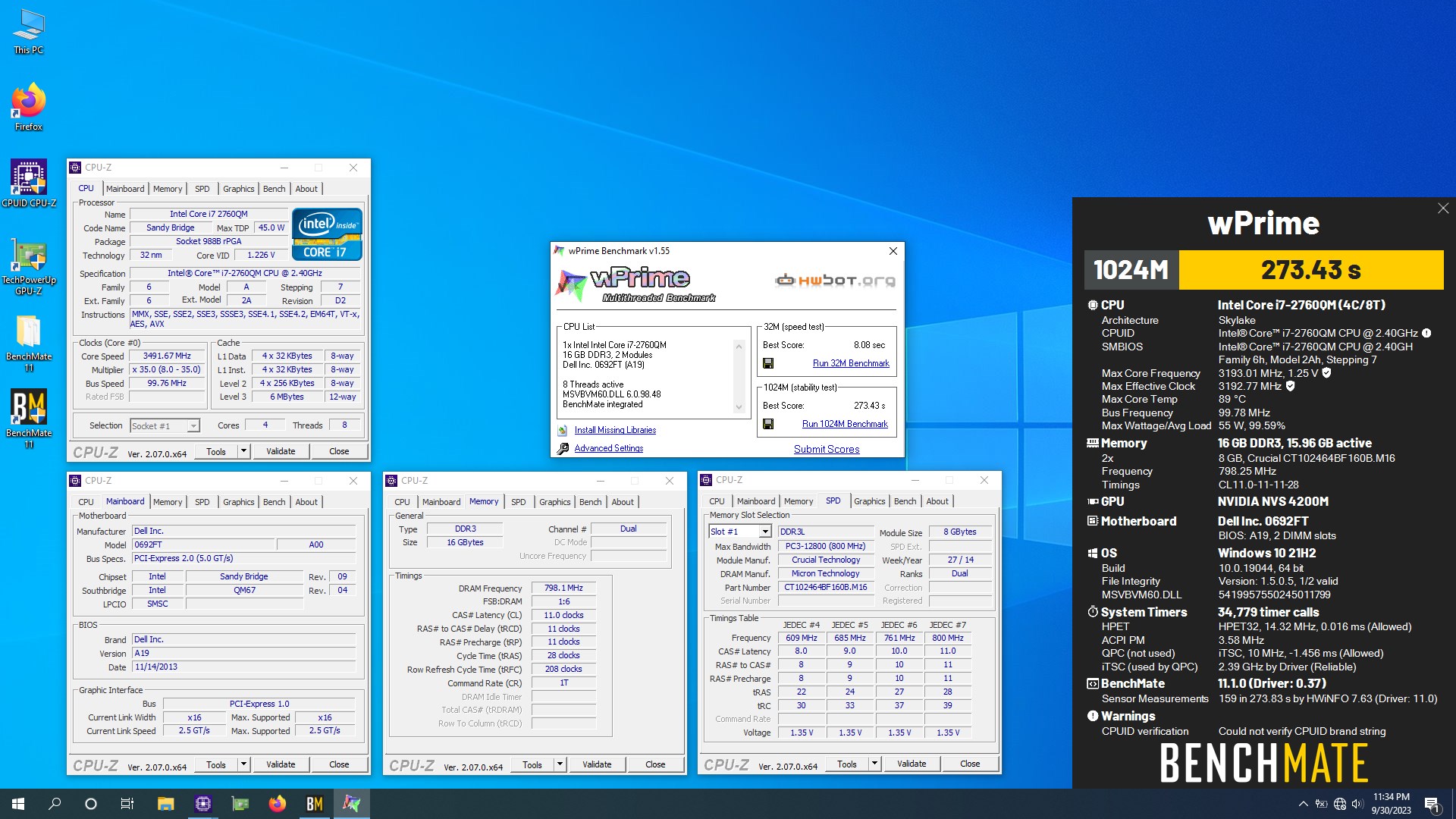Click Validate button in SPD CPU-Z window
The width and height of the screenshot is (1456, 819).
[912, 764]
